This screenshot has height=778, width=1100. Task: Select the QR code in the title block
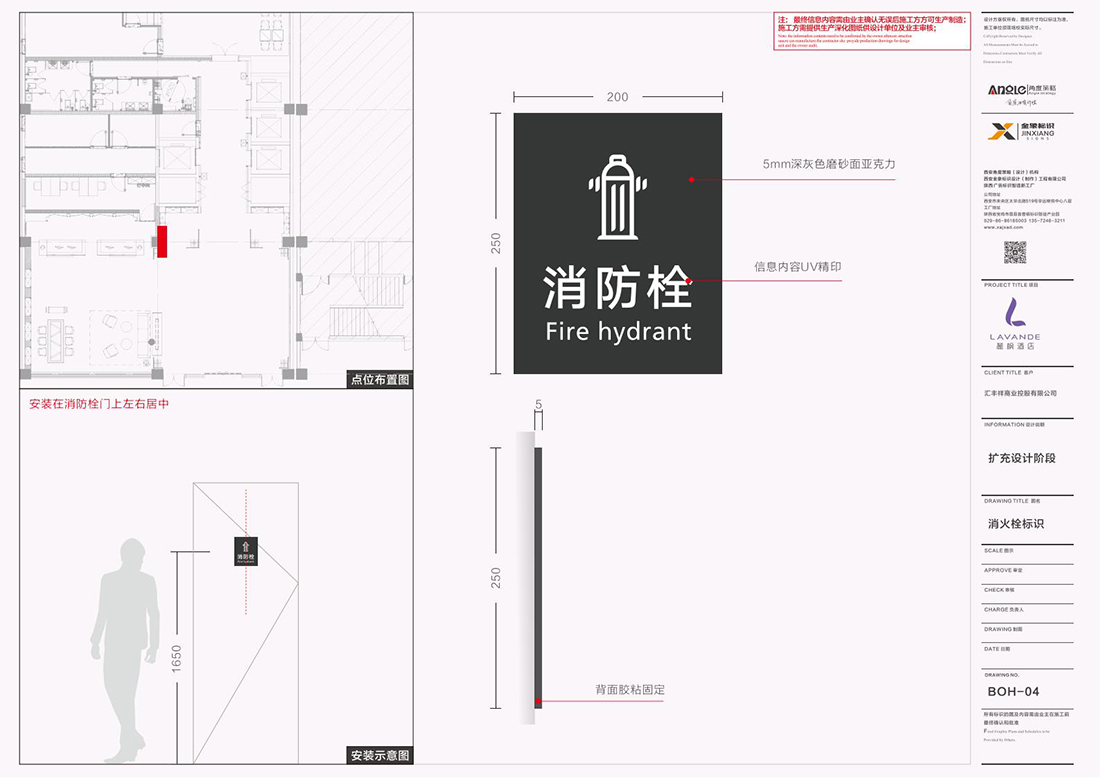[x=1015, y=252]
